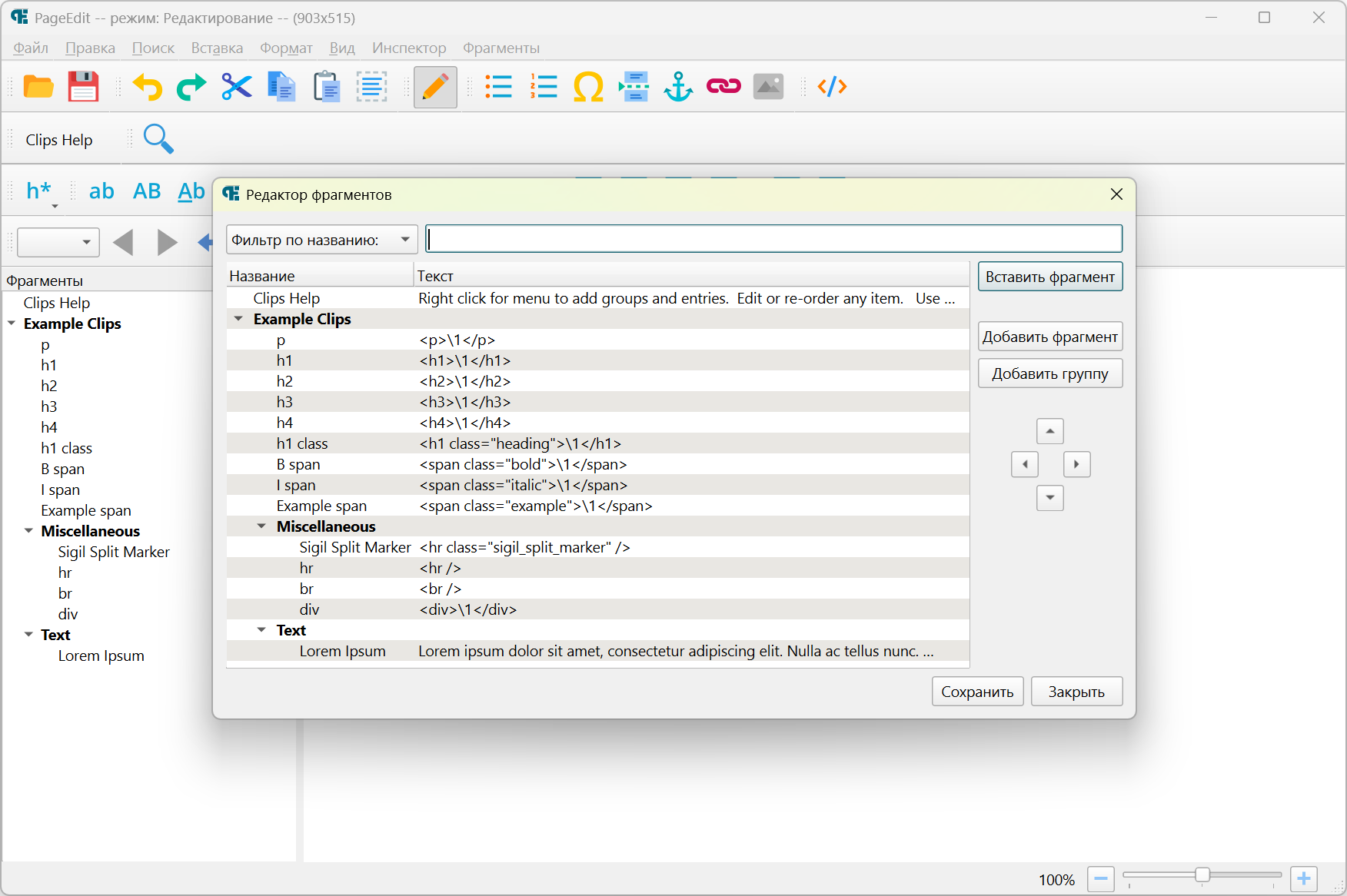Click the filter text input field
Image resolution: width=1347 pixels, height=896 pixels.
pos(773,239)
